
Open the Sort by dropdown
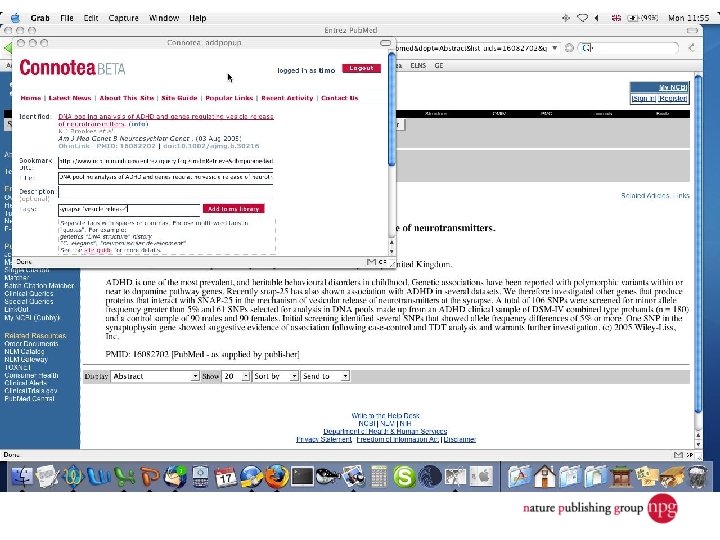point(275,376)
